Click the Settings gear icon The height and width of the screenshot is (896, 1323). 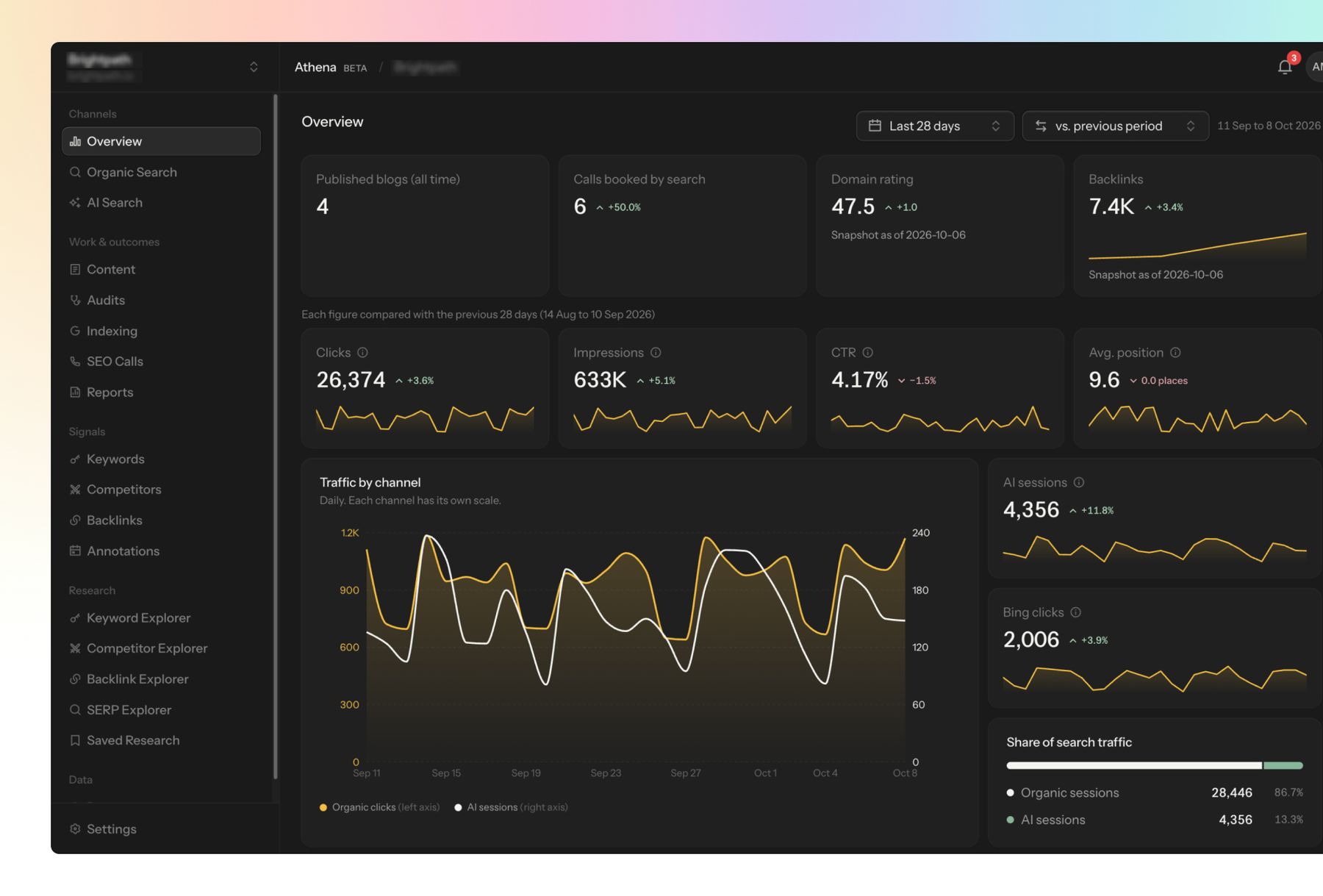coord(75,828)
